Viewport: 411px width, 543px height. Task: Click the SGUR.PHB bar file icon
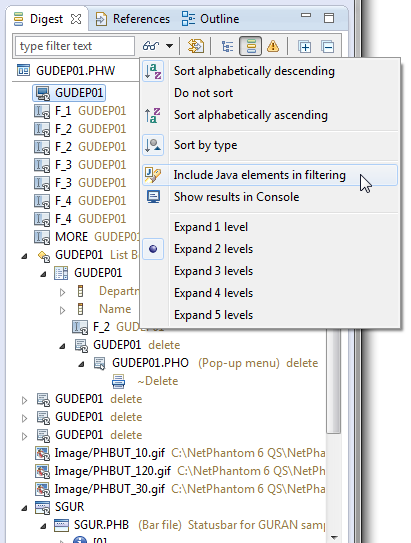pyautogui.click(x=61, y=525)
